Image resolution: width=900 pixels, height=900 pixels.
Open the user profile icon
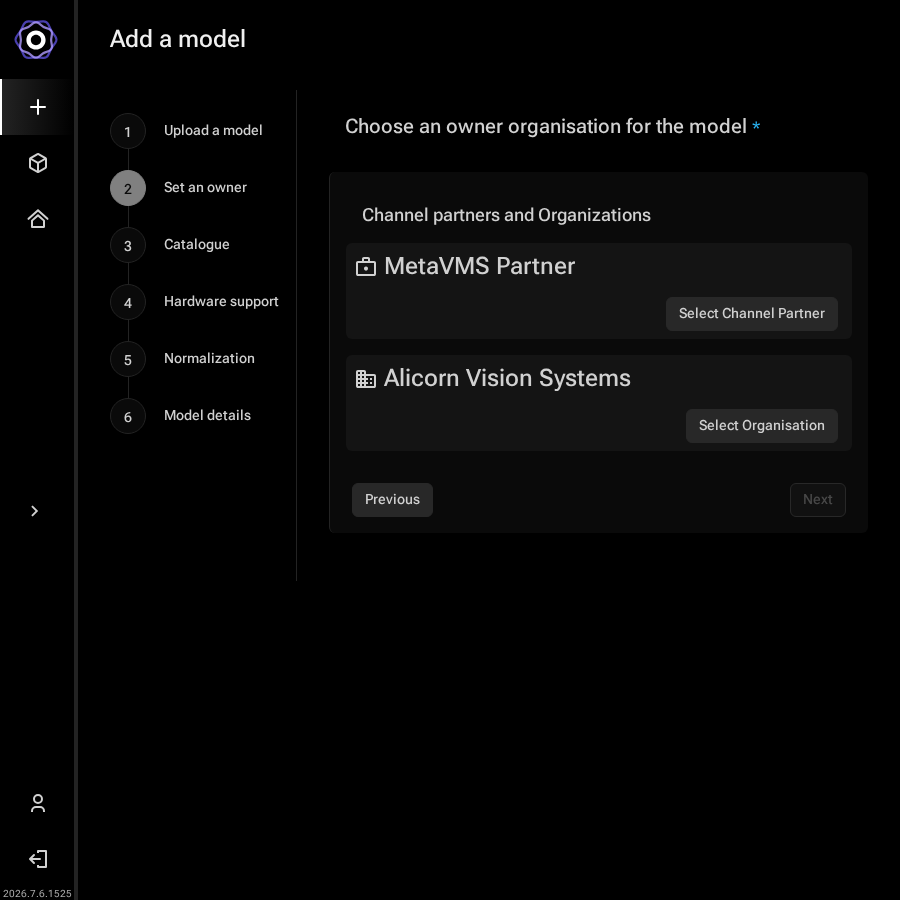pyautogui.click(x=38, y=803)
